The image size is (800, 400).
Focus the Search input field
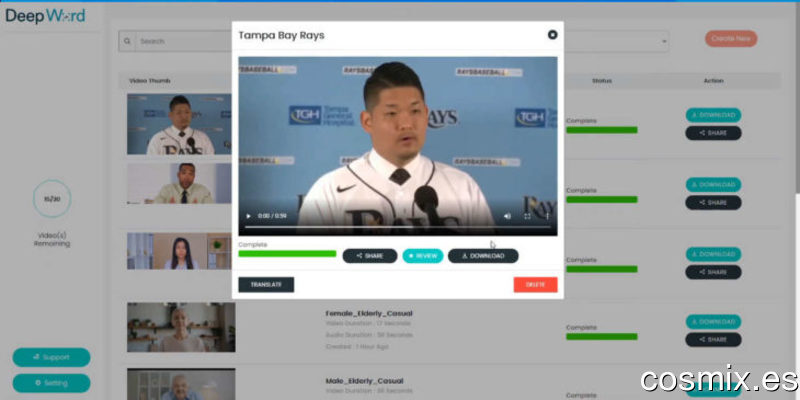(x=184, y=41)
